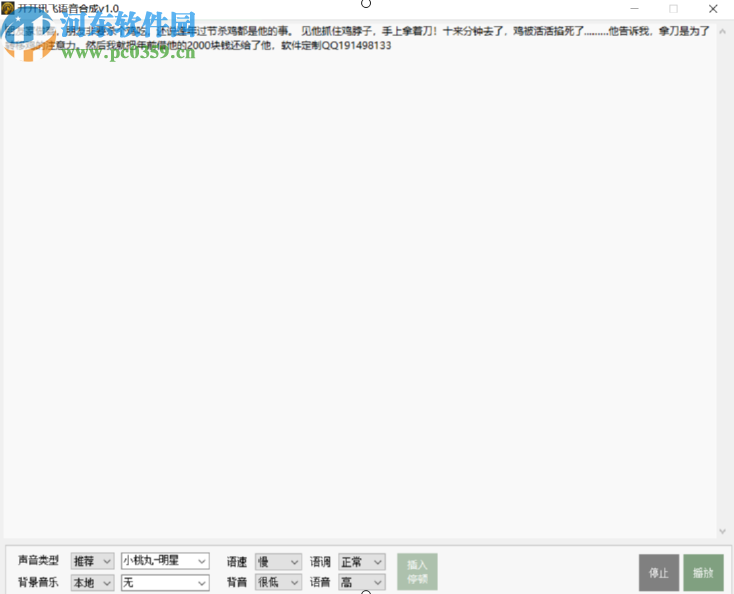734x594 pixels.
Task: Open the 本地 background music source dropdown
Action: coord(92,582)
